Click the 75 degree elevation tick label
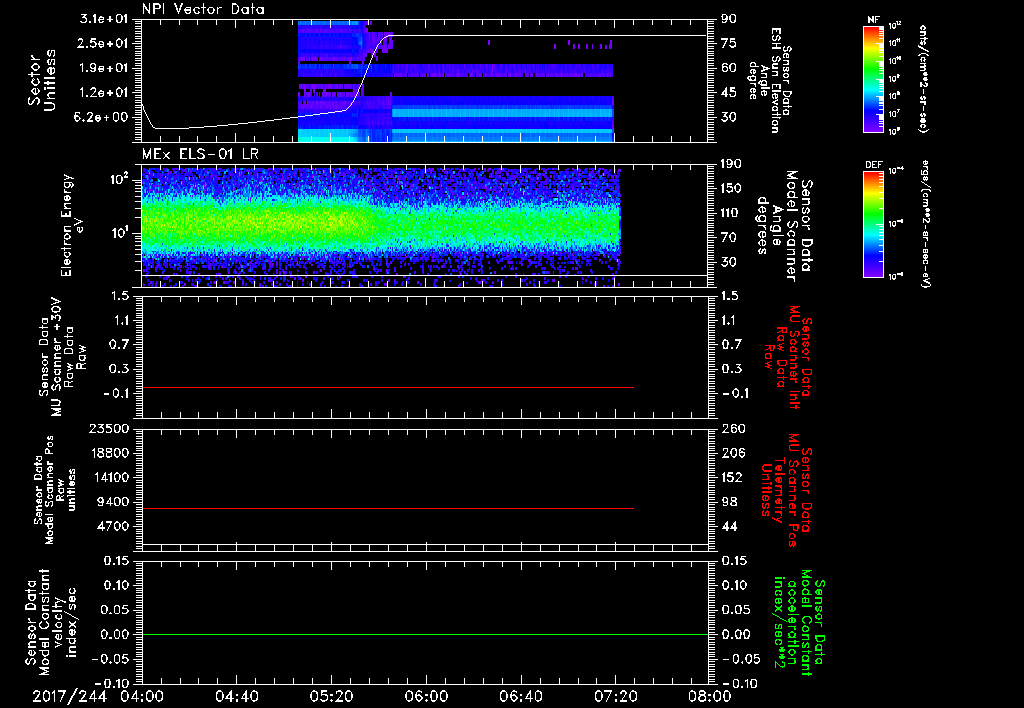This screenshot has width=1024, height=708. coord(729,43)
